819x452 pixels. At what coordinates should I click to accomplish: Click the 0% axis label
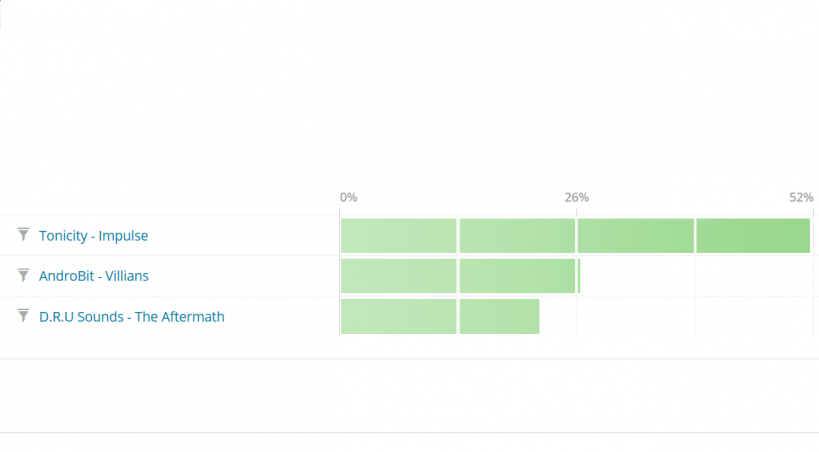click(348, 197)
